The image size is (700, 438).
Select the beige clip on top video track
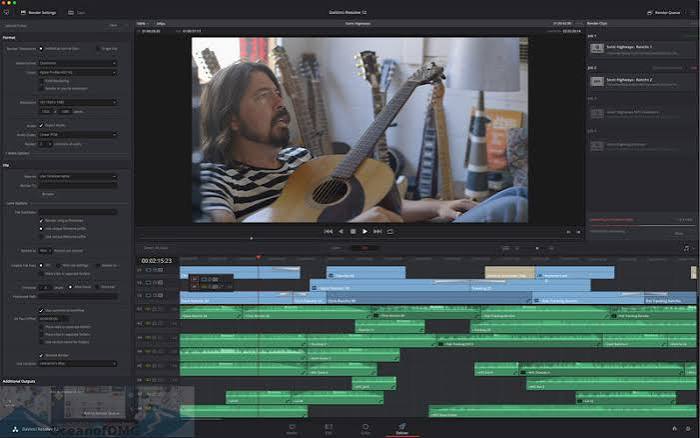tap(510, 272)
